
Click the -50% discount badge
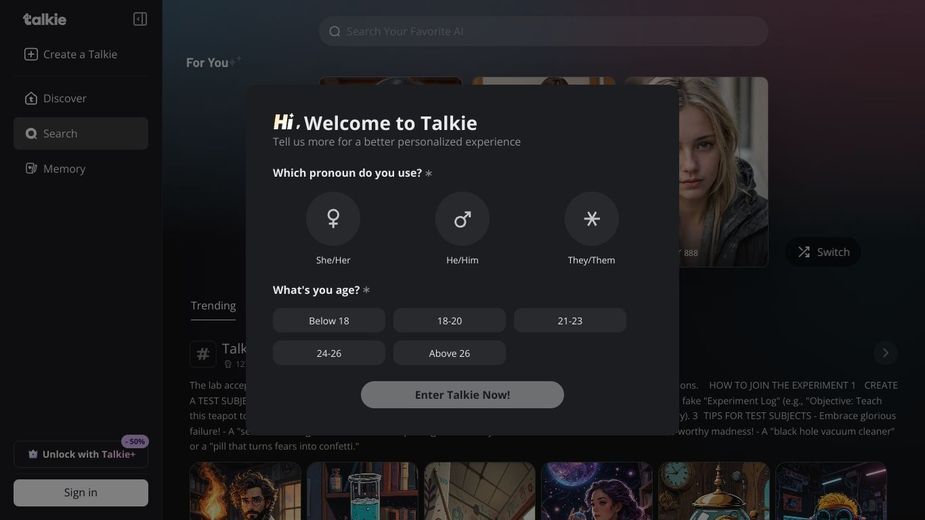135,441
